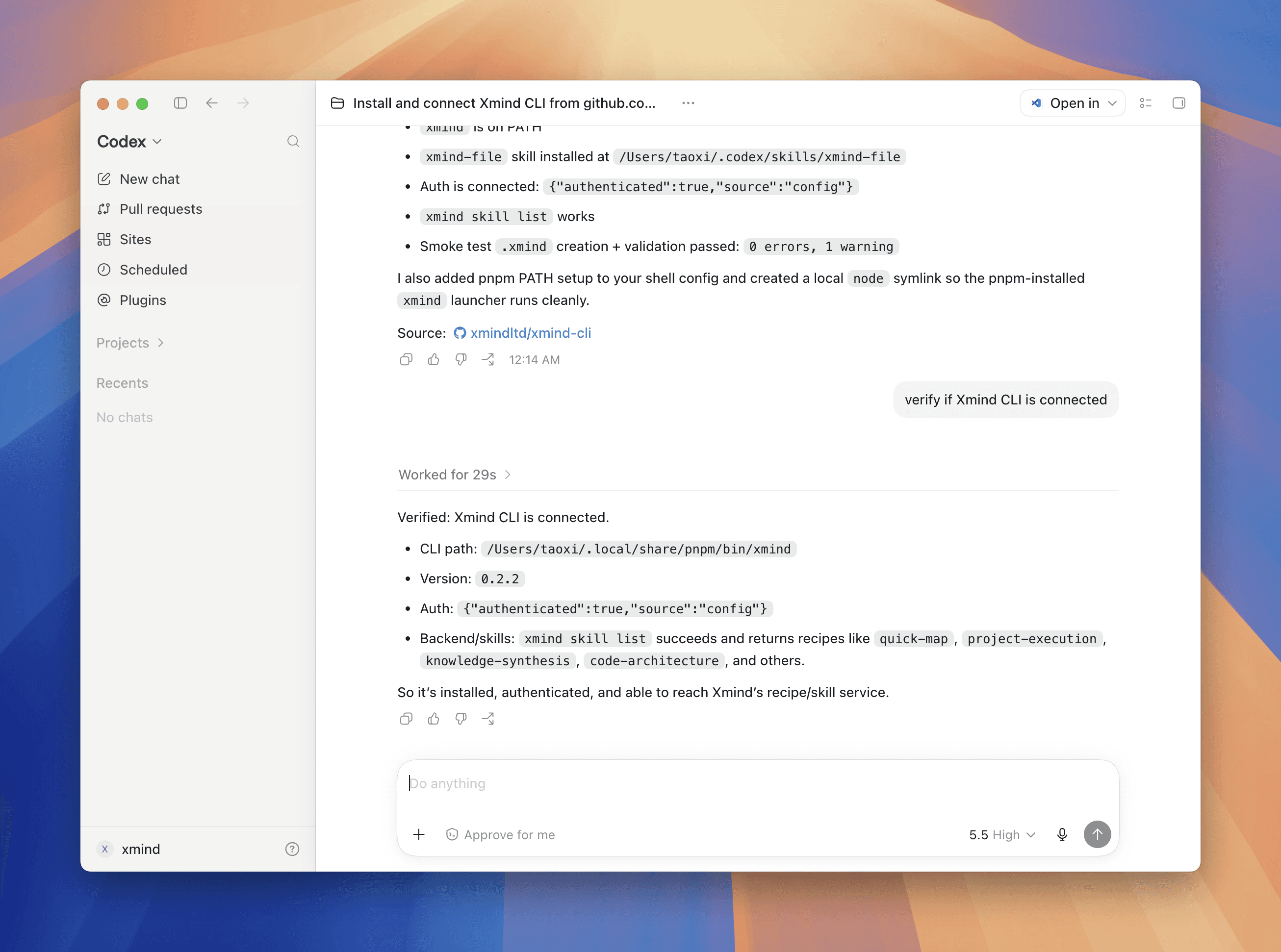Click the folder icon beside chat title
The image size is (1281, 952).
[x=337, y=103]
